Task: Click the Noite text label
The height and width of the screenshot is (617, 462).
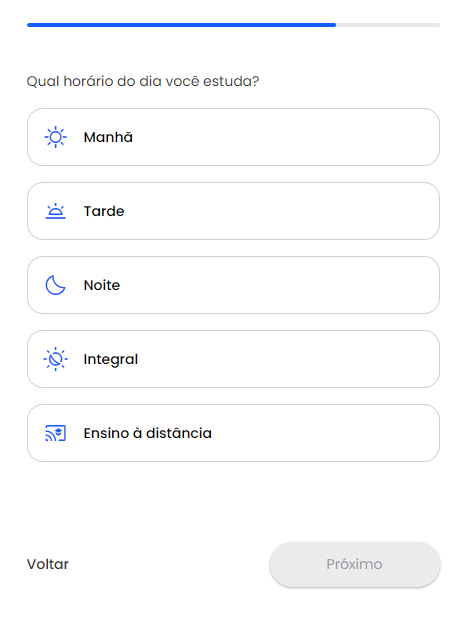Action: click(102, 285)
